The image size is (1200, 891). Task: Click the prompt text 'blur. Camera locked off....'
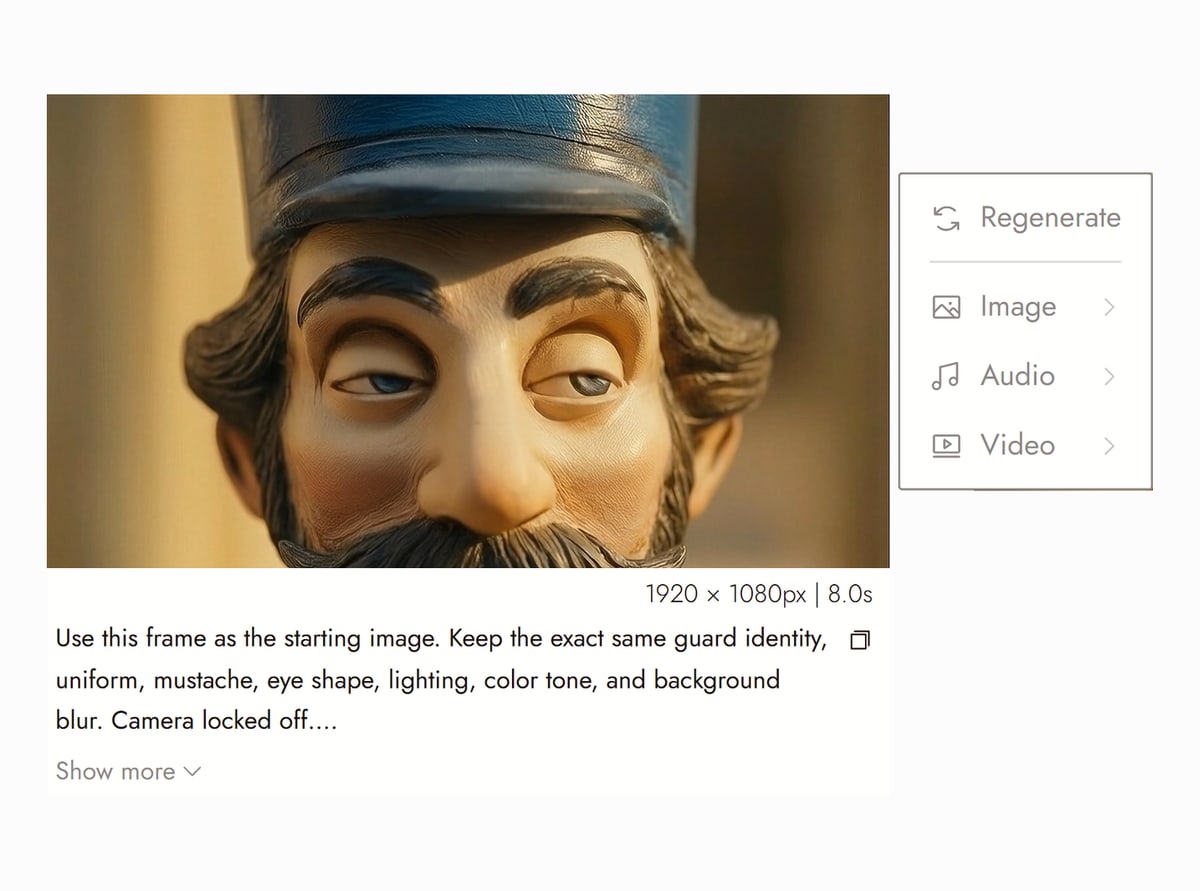click(196, 720)
